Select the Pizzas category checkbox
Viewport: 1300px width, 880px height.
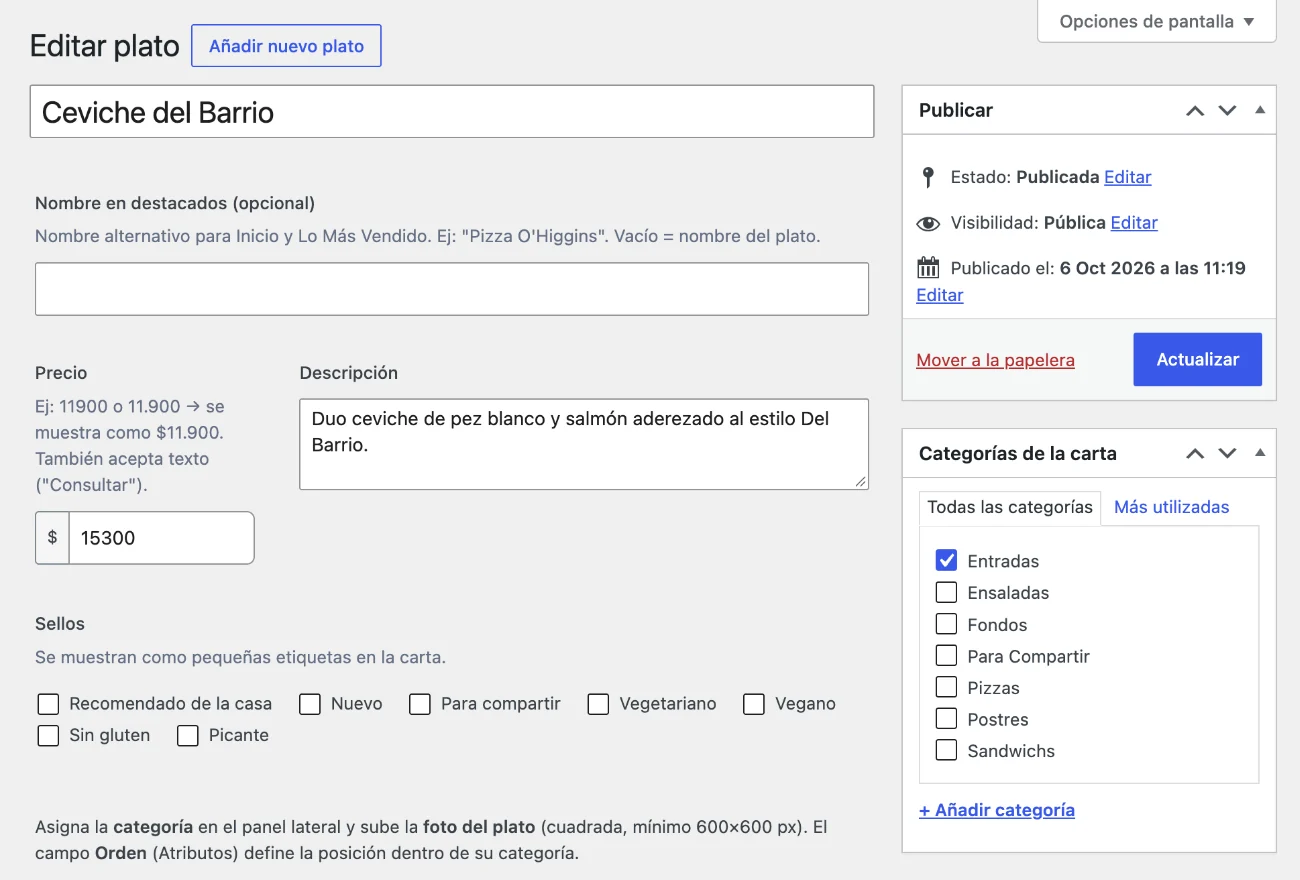(946, 687)
